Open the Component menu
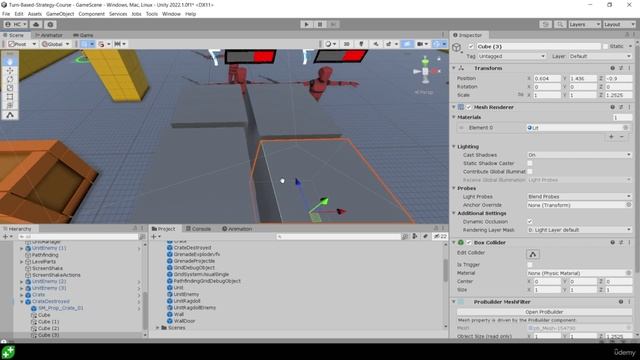Image resolution: width=640 pixels, height=360 pixels. point(91,14)
